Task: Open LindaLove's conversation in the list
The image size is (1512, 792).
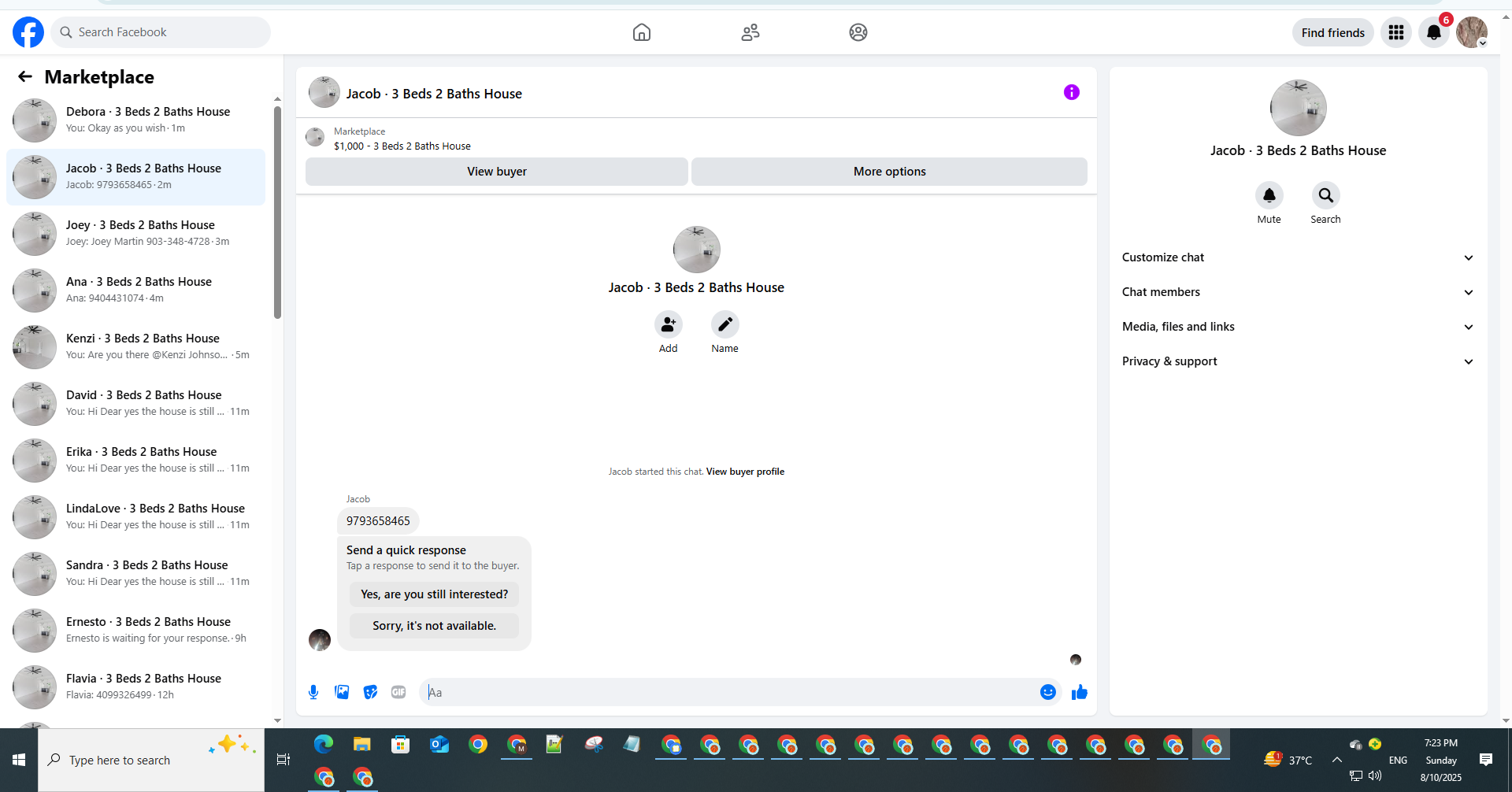Action: coord(135,517)
